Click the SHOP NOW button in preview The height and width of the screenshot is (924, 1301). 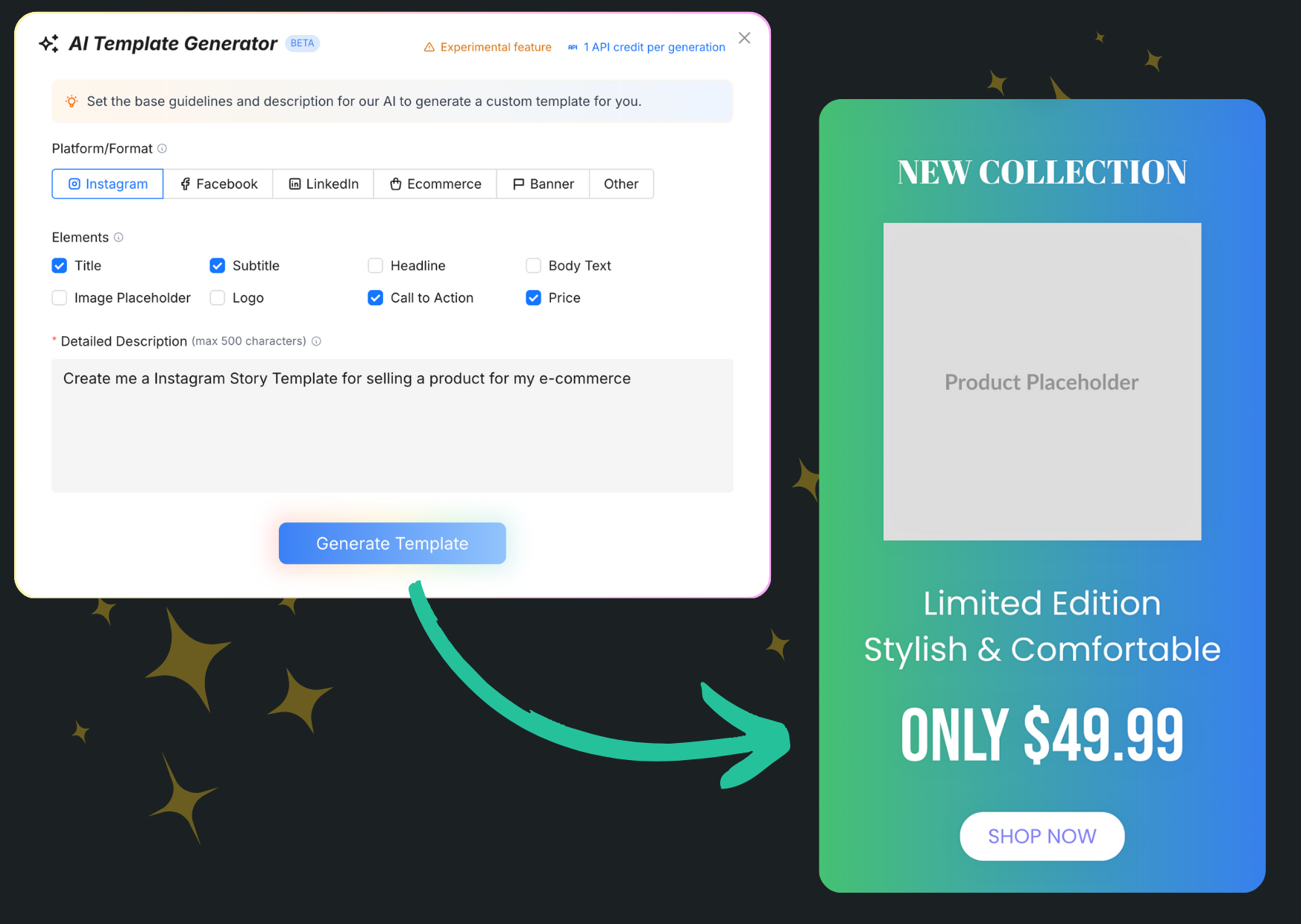pos(1042,836)
